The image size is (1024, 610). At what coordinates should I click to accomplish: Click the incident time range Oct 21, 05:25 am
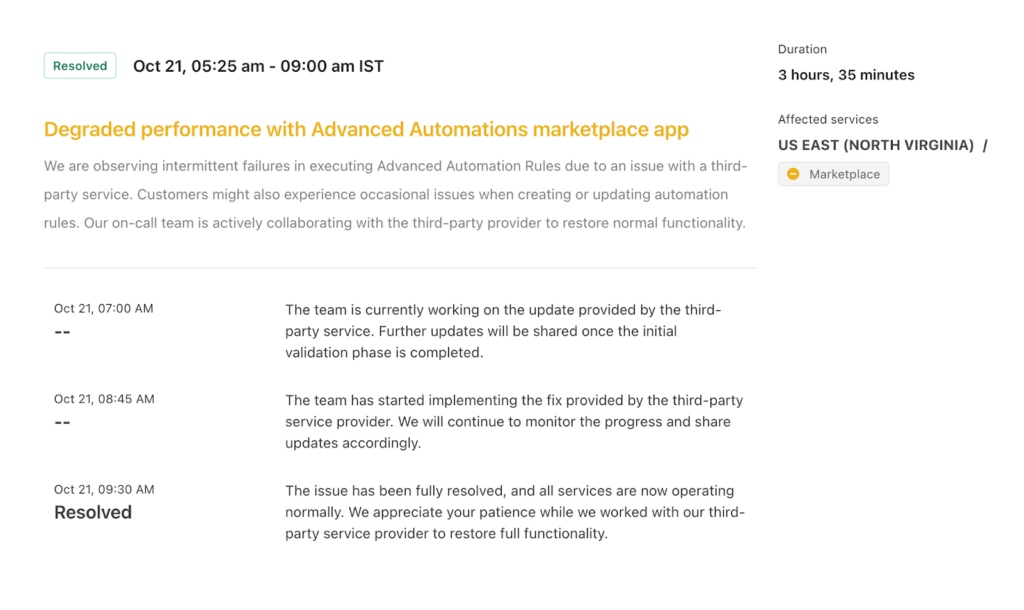pos(258,66)
